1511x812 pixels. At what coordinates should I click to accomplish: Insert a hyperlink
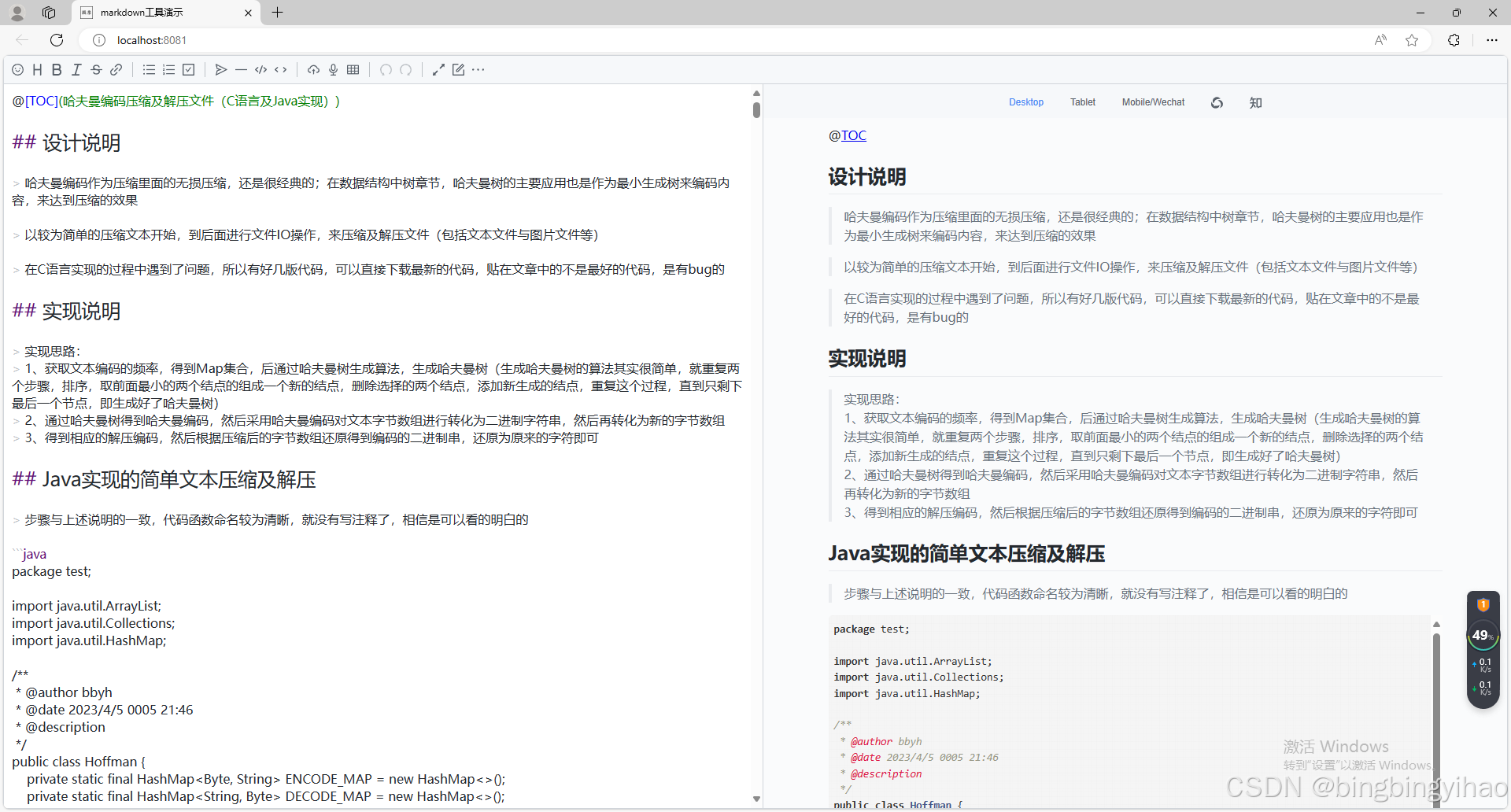coord(116,70)
